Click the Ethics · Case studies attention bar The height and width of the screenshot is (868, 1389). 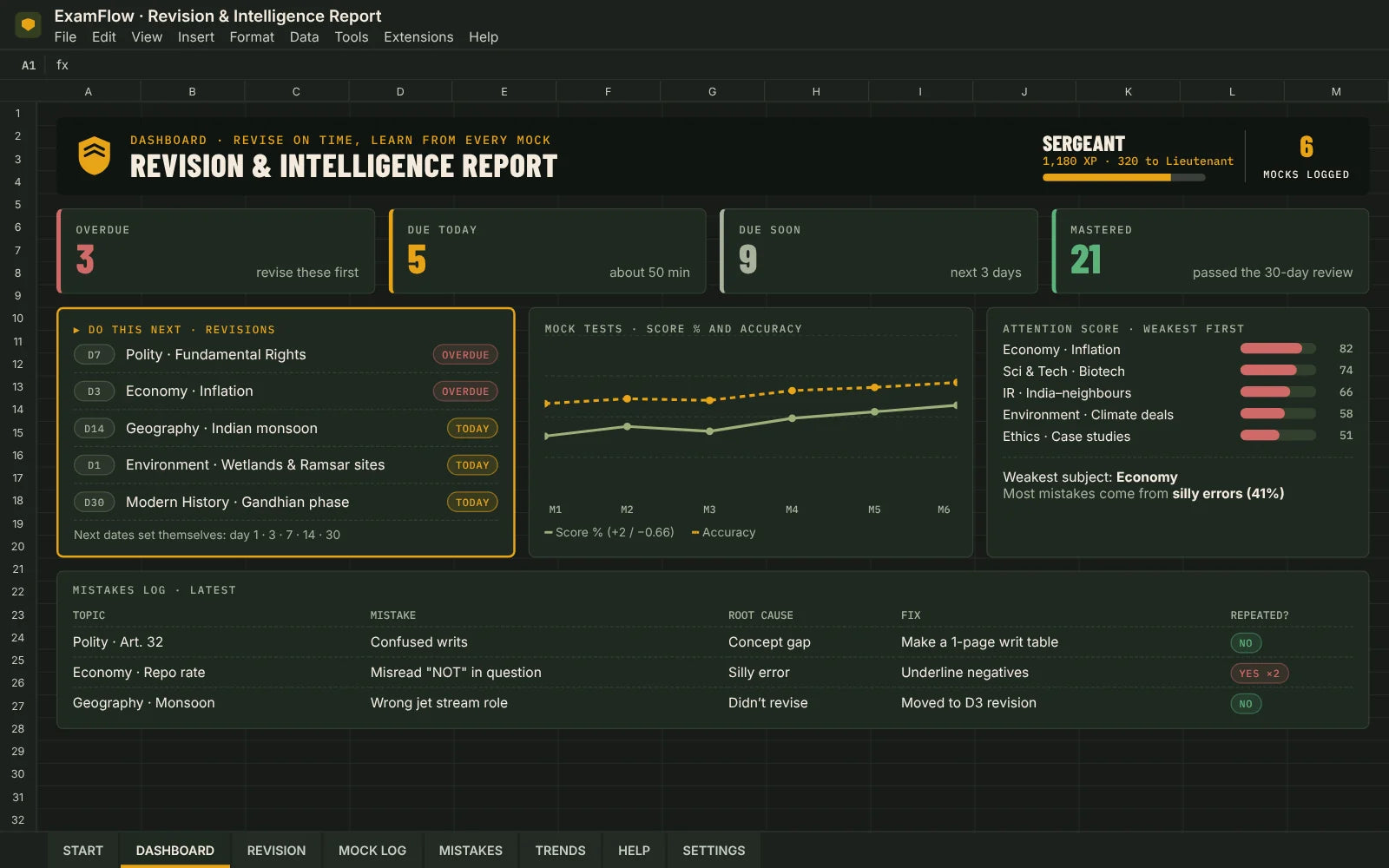(1278, 436)
